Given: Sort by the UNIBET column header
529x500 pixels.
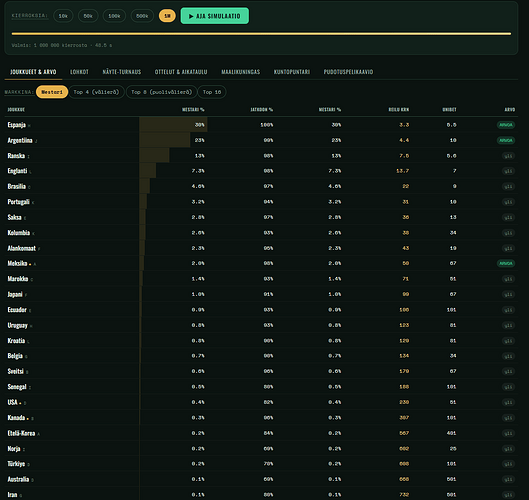Looking at the screenshot, I should click(449, 110).
